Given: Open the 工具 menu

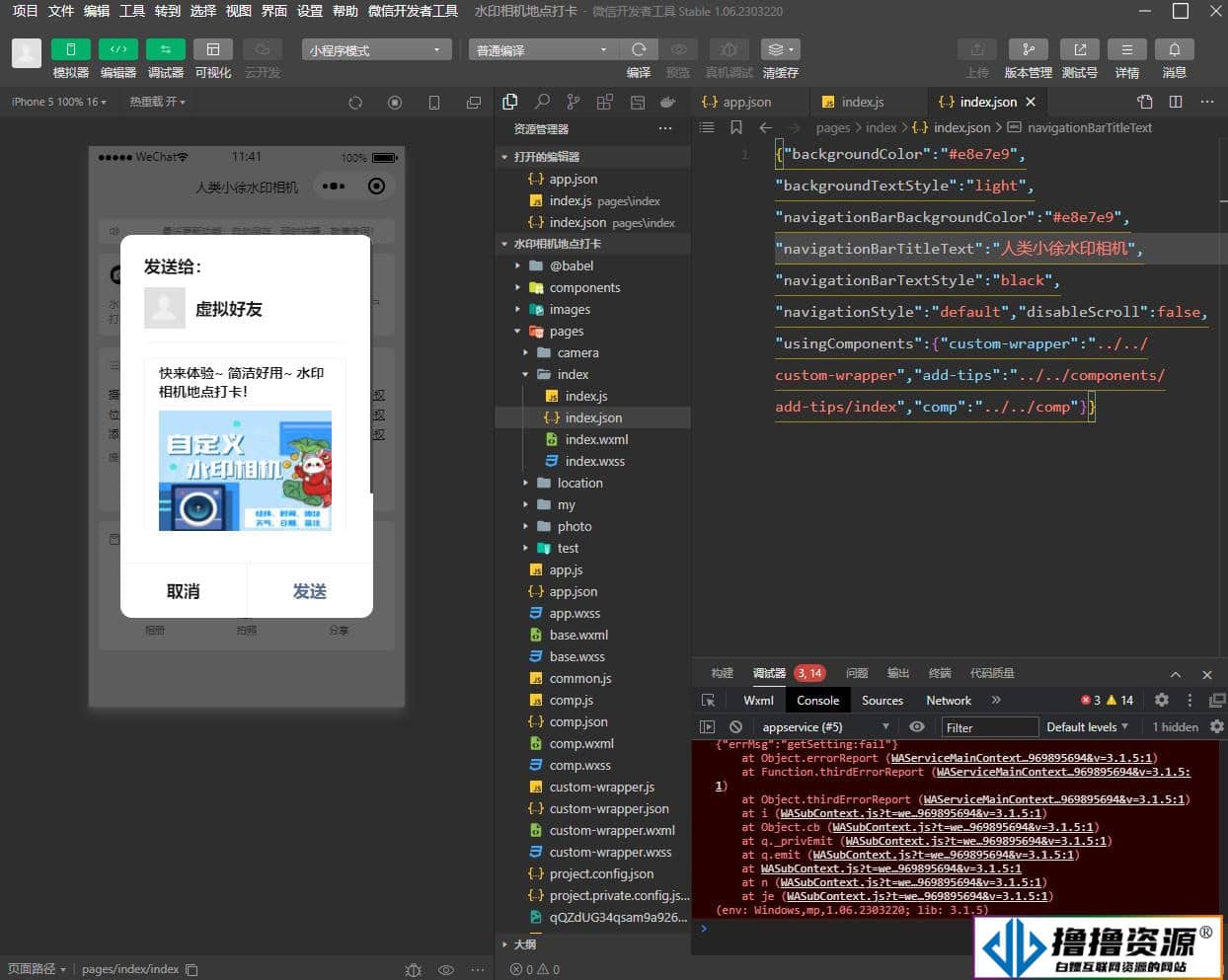Looking at the screenshot, I should pos(132,11).
